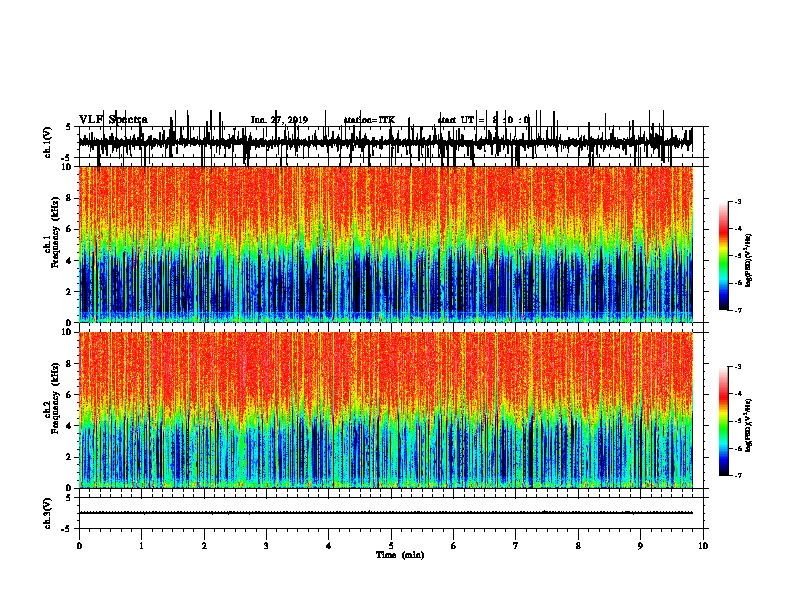Click the 'ch.1(V)' waveform axis label

48,142
